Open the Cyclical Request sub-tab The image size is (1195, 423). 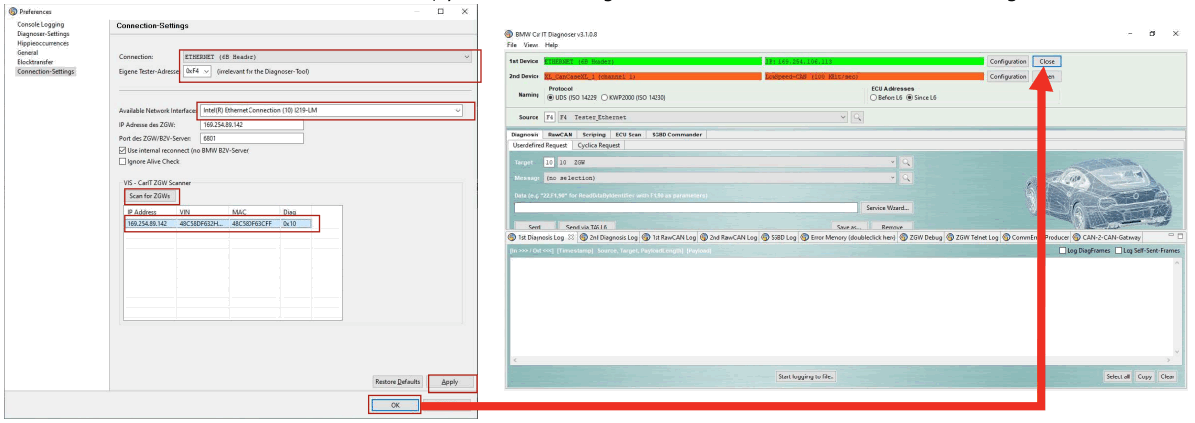click(x=598, y=145)
